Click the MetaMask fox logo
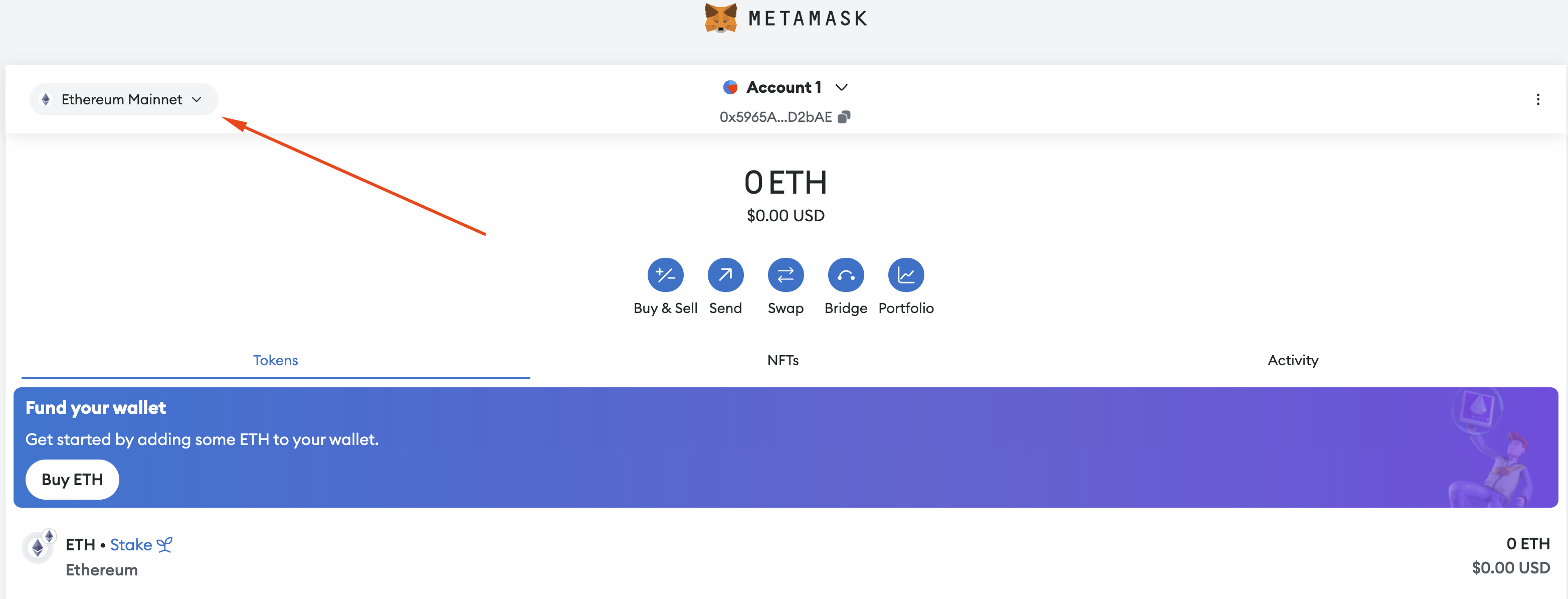The height and width of the screenshot is (599, 1568). point(720,18)
